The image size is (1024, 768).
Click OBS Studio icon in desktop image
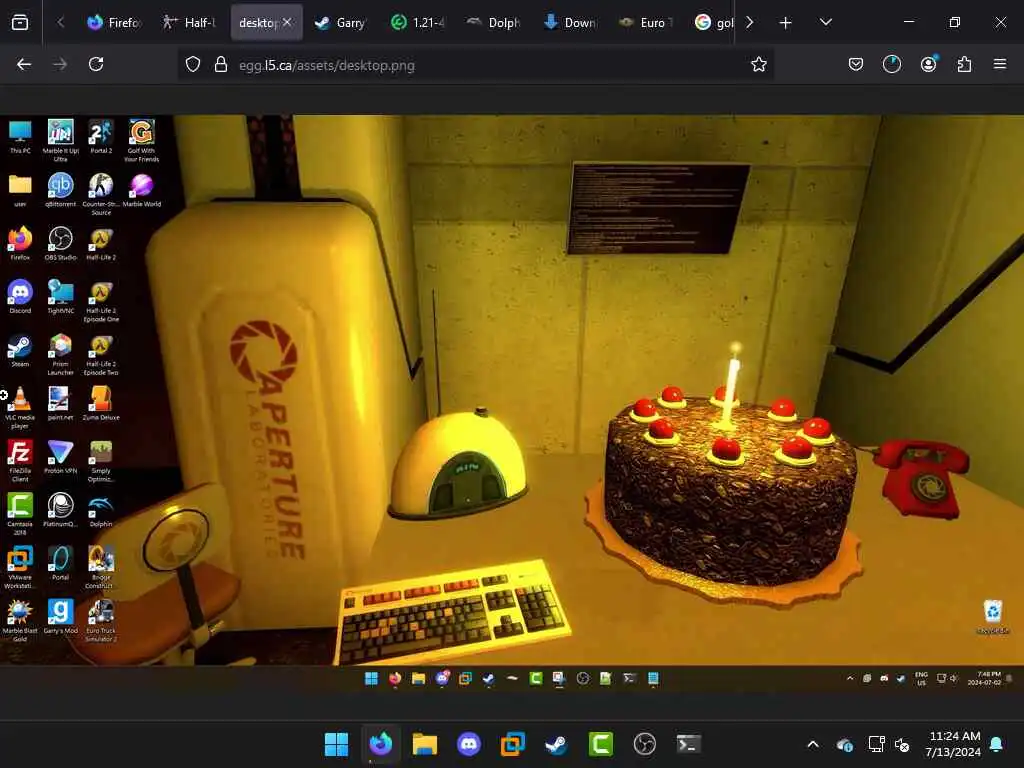point(60,243)
